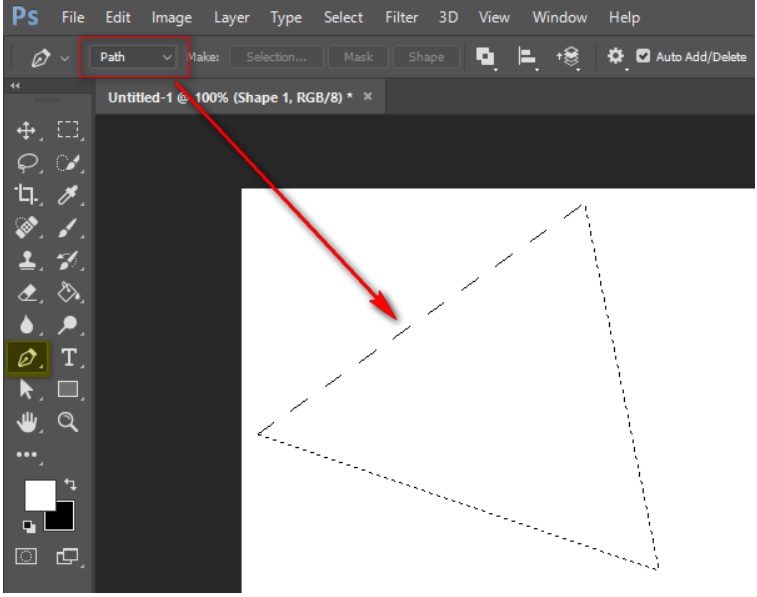Select the Dodge tool
Viewport: 757px width, 597px height.
68,325
